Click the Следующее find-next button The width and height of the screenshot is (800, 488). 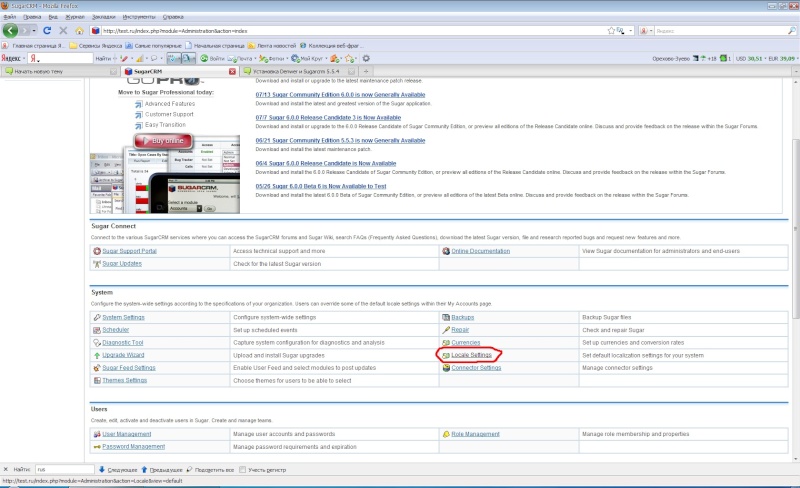point(118,470)
